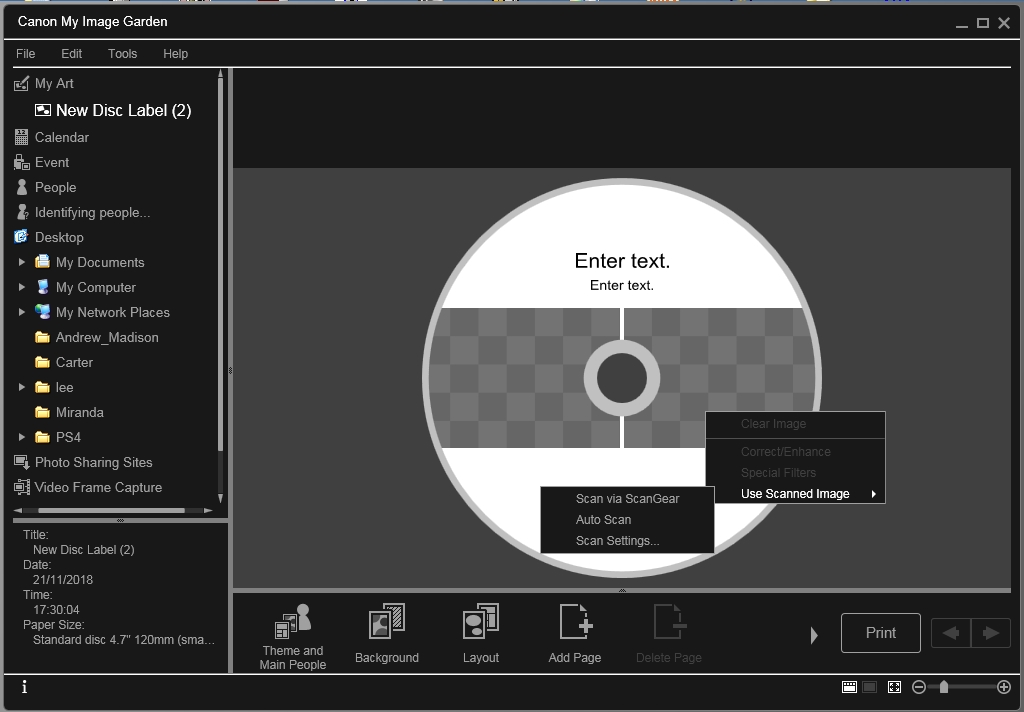Adjust the zoom slider
This screenshot has height=712, width=1024.
(x=944, y=687)
